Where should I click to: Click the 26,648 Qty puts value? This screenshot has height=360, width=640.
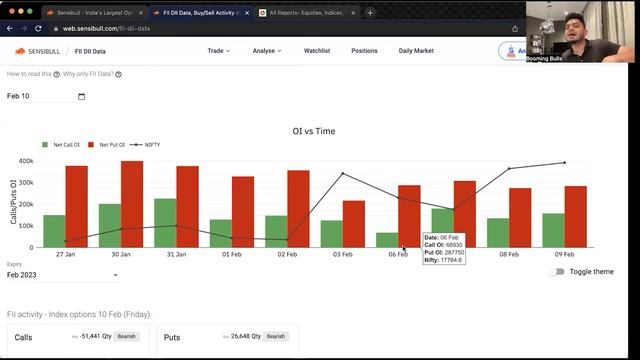(x=246, y=336)
